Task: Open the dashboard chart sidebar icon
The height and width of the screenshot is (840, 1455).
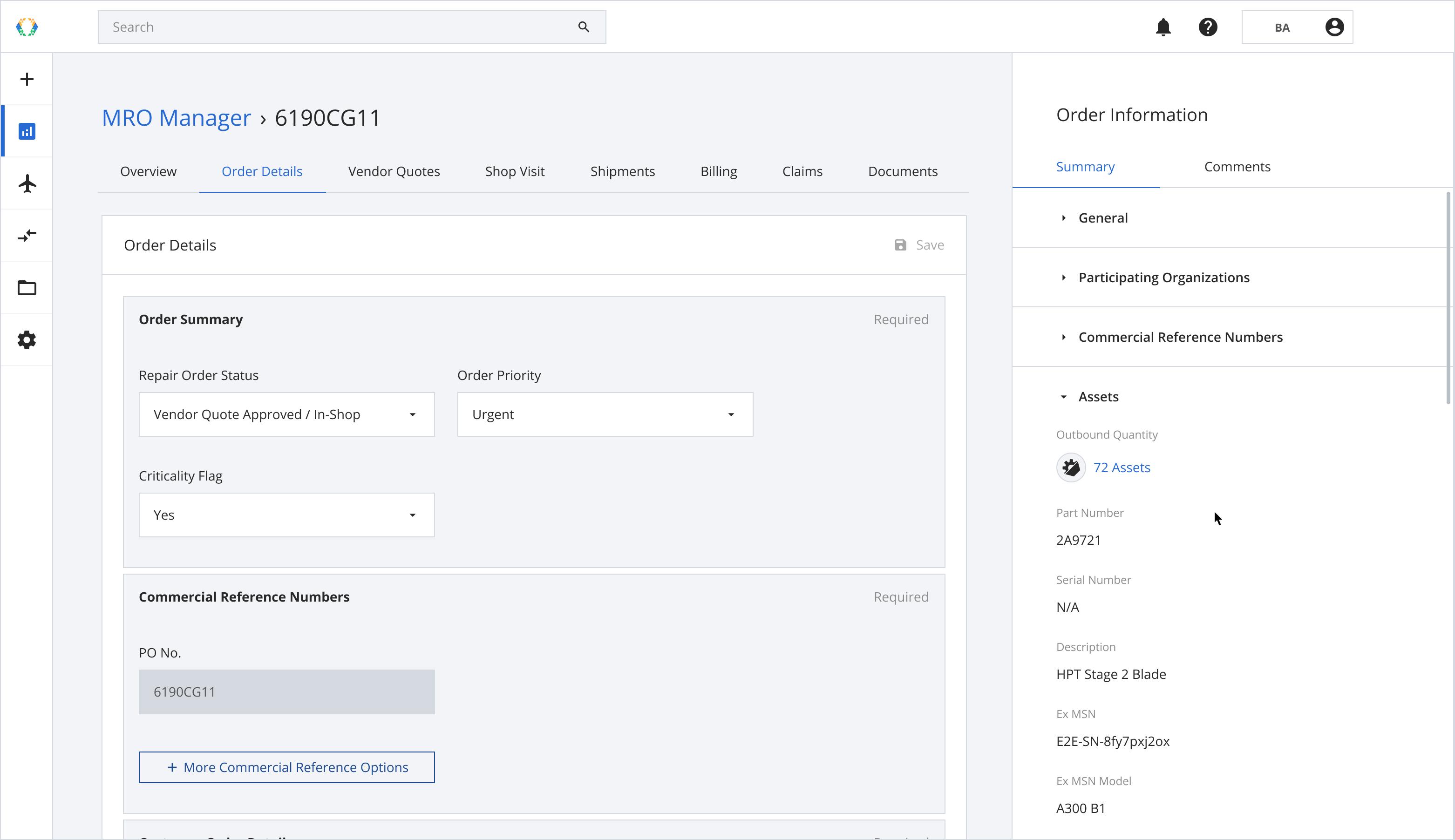Action: click(x=27, y=131)
